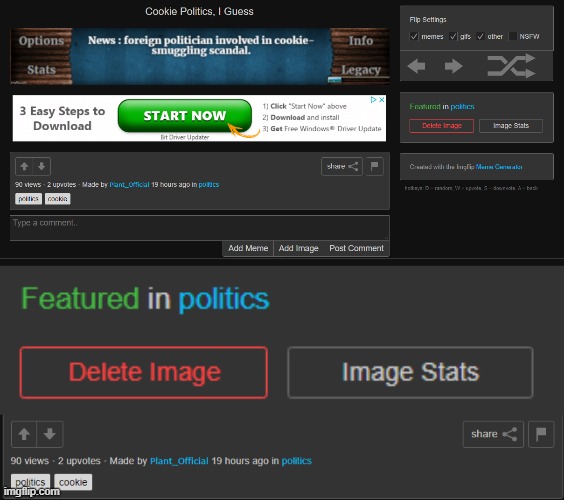The width and height of the screenshot is (564, 500).
Task: Toggle the other checkbox in Flip Settings
Action: click(480, 36)
